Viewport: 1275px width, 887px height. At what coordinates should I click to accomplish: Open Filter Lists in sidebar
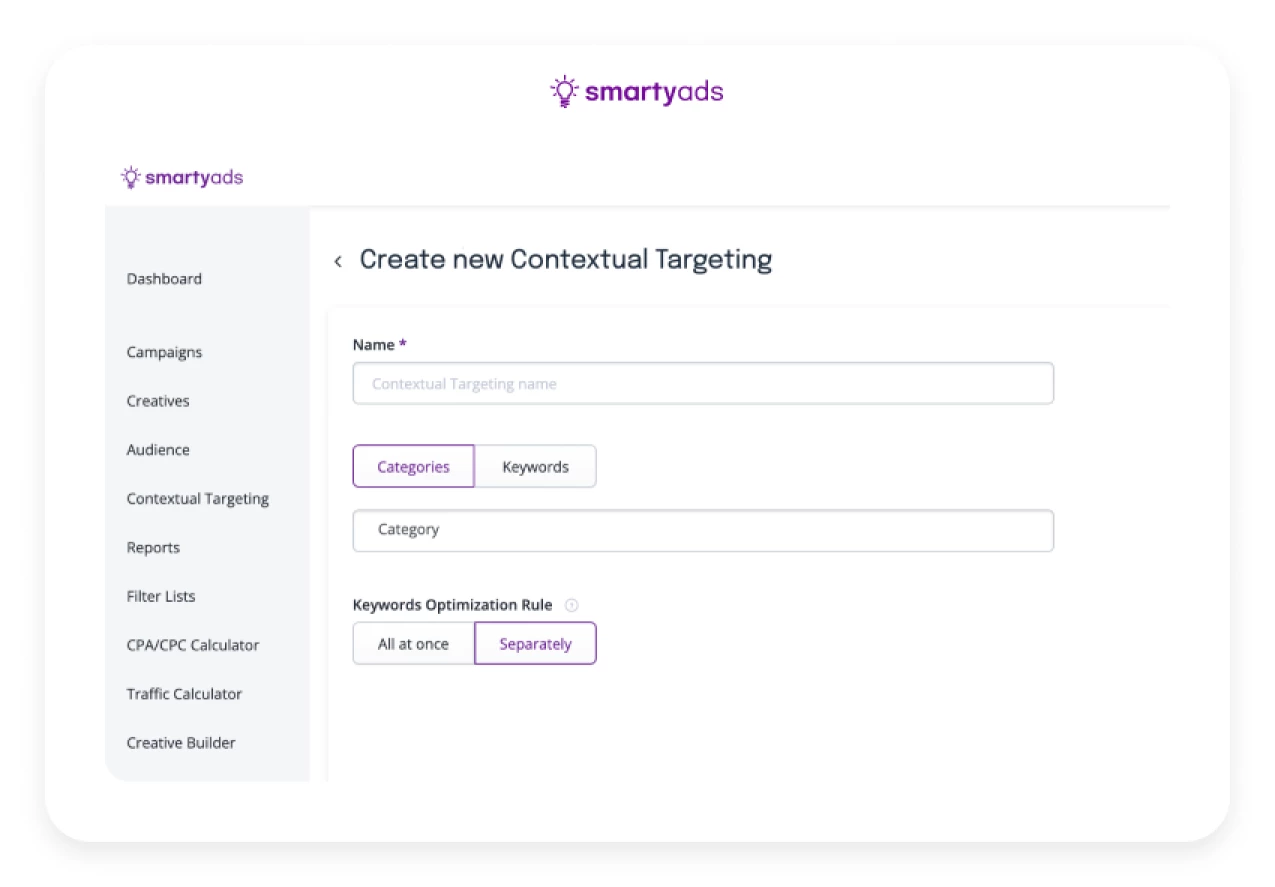pos(161,596)
